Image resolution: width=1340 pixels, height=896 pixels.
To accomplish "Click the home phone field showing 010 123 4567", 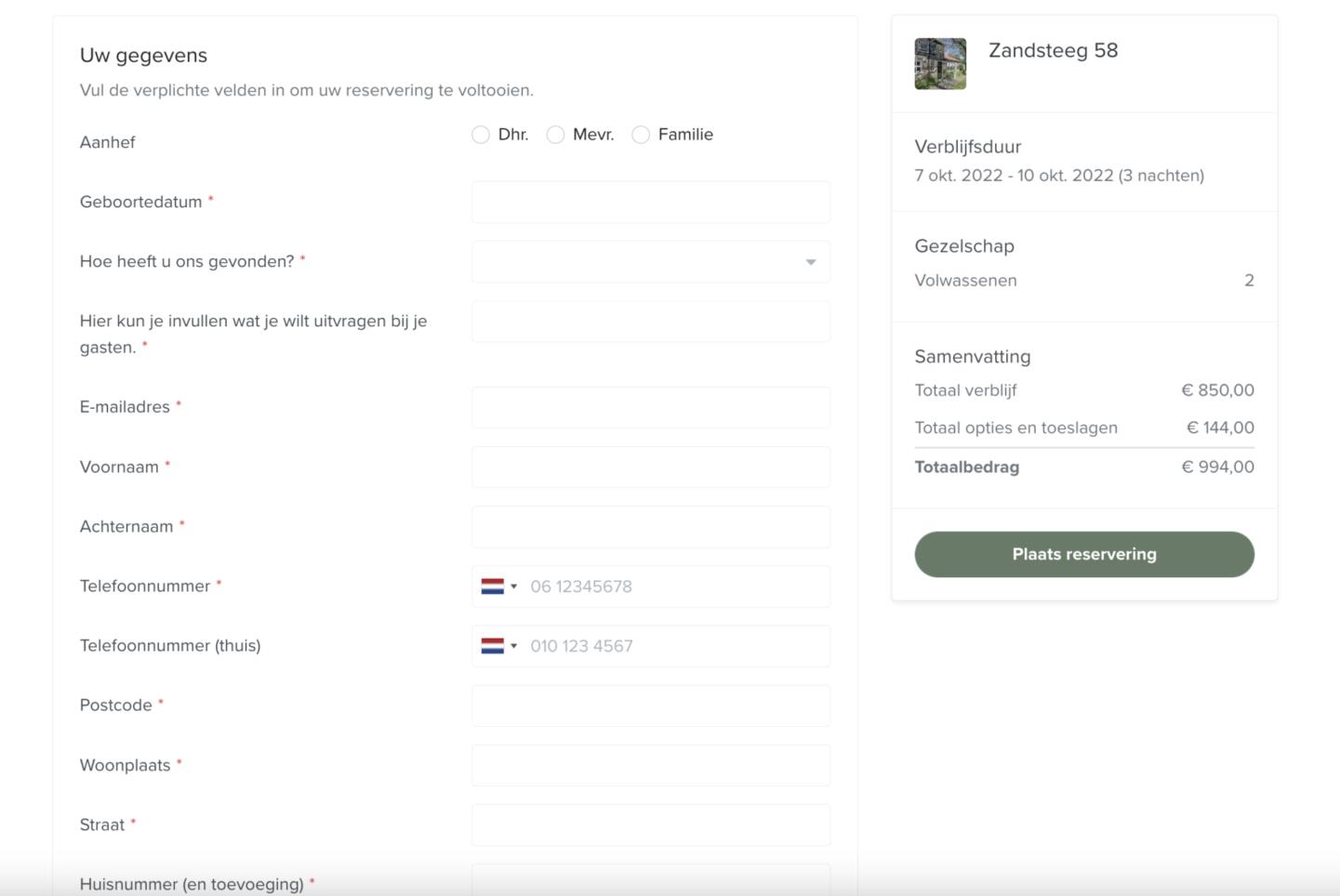I will 674,646.
